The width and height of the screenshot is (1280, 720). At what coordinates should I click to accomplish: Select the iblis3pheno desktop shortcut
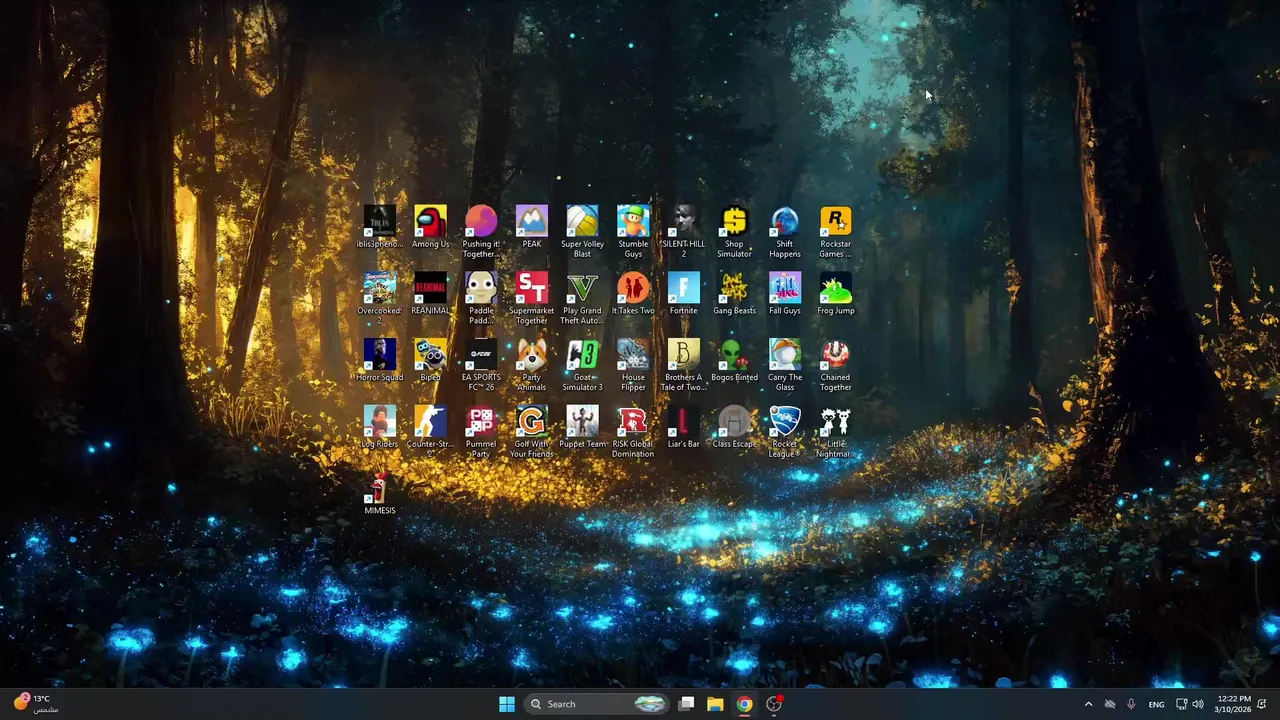point(380,228)
